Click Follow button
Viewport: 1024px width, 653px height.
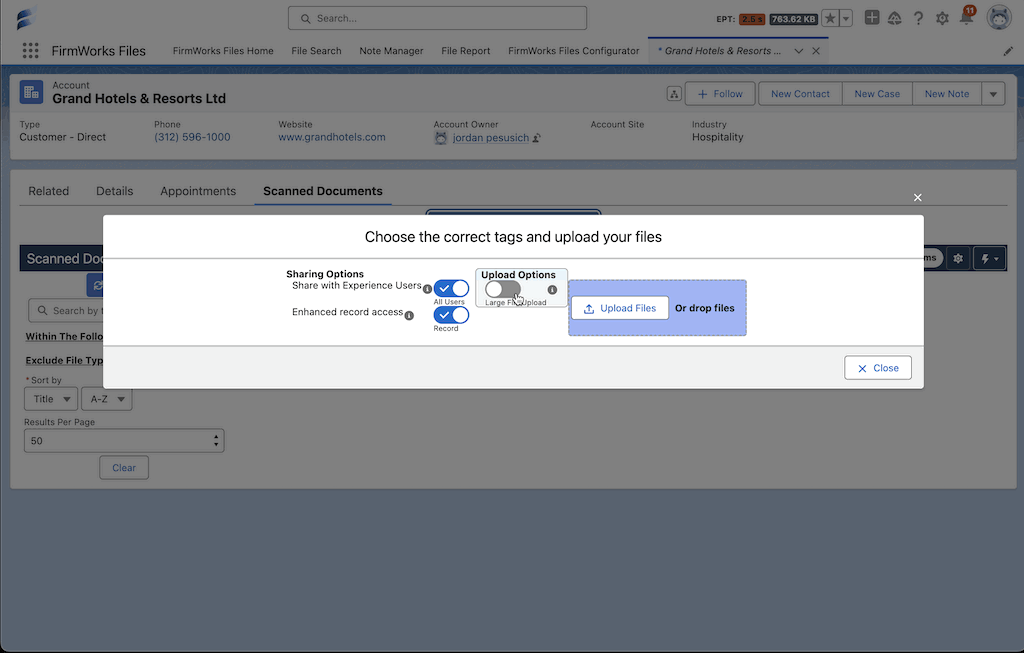[720, 94]
